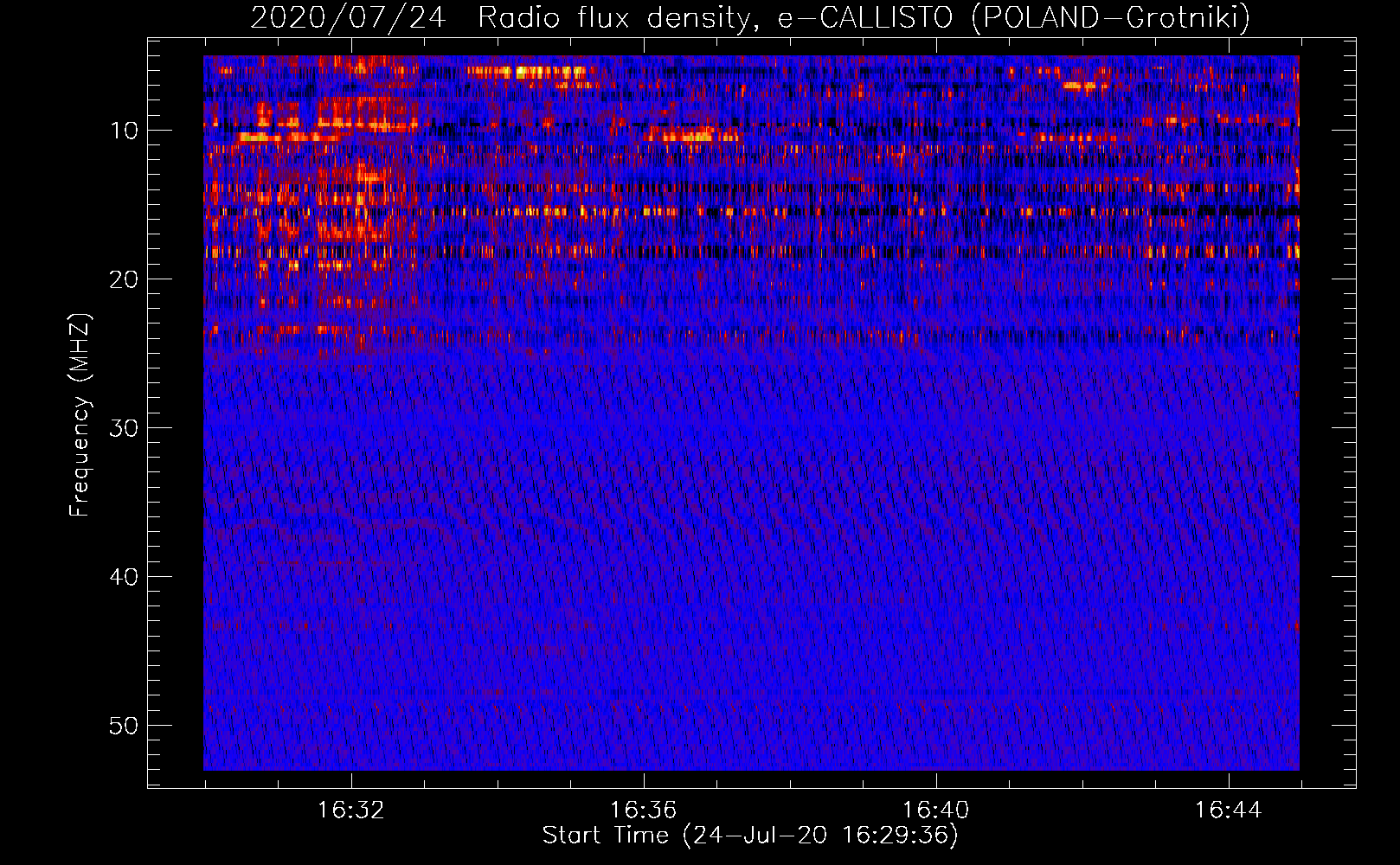Click the '20' frequency tick label

125,279
